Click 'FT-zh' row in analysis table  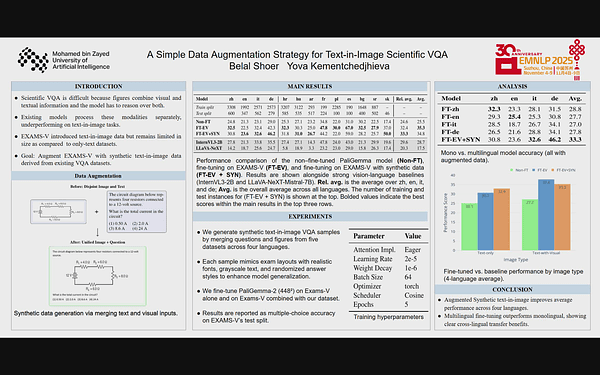click(x=512, y=109)
